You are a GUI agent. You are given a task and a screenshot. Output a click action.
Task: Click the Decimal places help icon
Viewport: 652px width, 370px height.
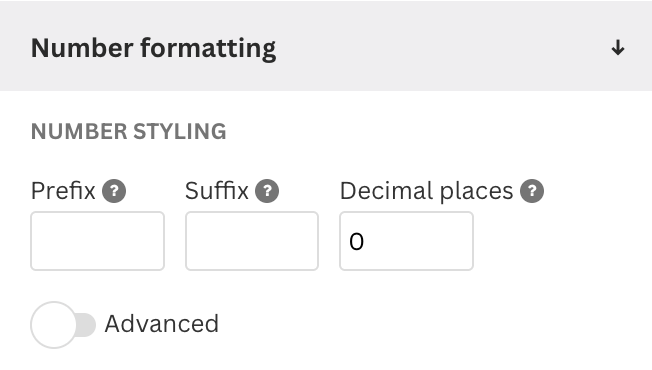(532, 191)
